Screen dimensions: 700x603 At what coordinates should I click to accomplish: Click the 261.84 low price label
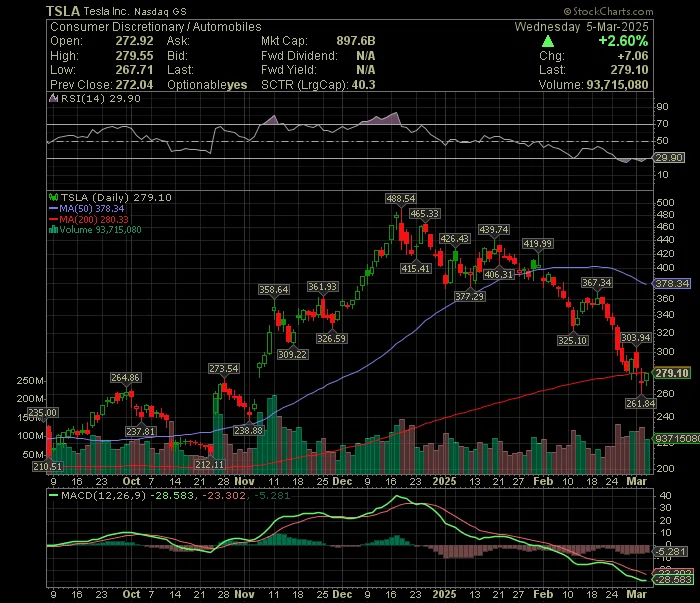click(x=640, y=403)
